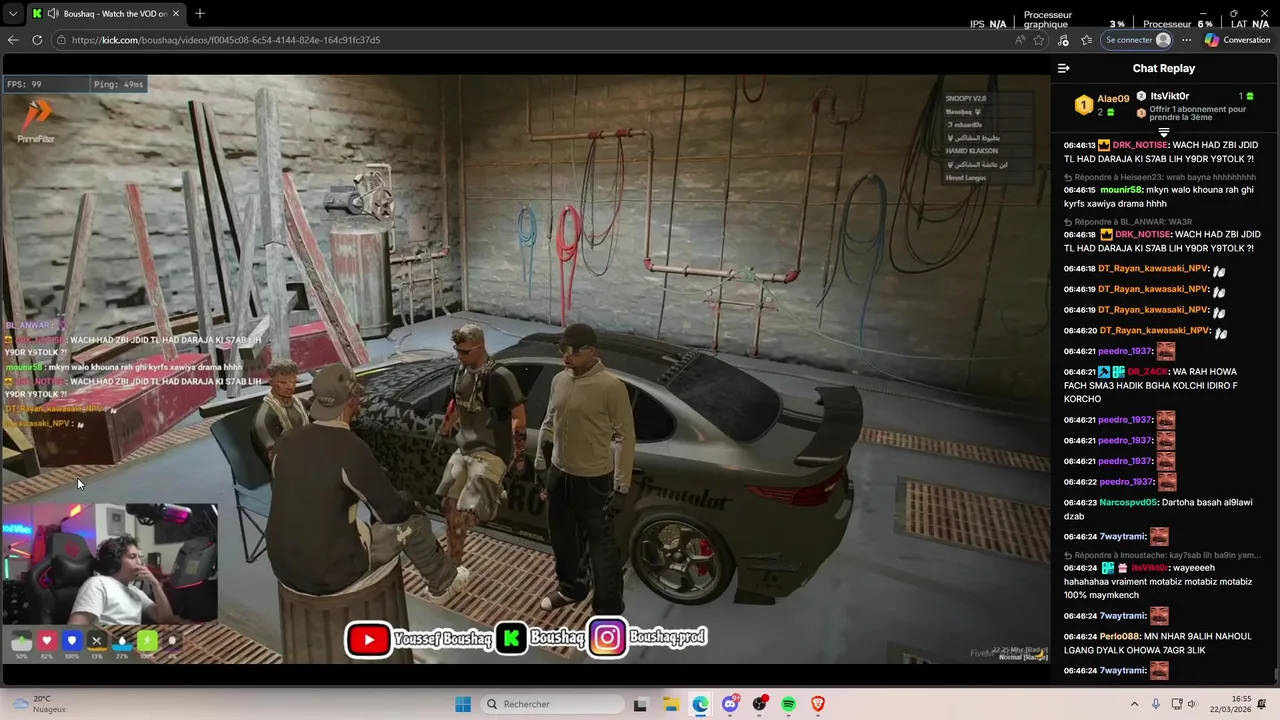This screenshot has height=720, width=1280.
Task: Open a new browser tab
Action: pyautogui.click(x=199, y=14)
